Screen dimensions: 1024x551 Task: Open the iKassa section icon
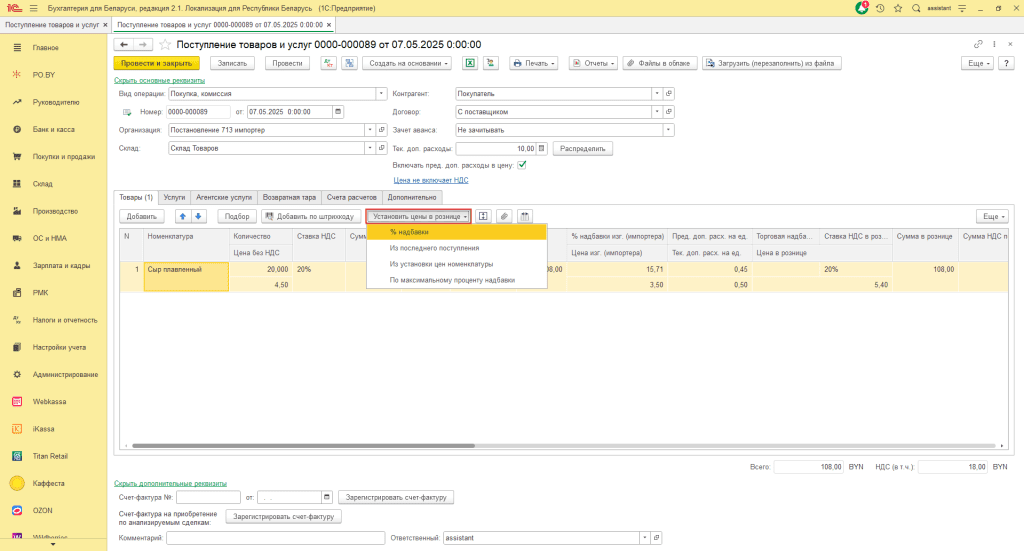coord(17,429)
